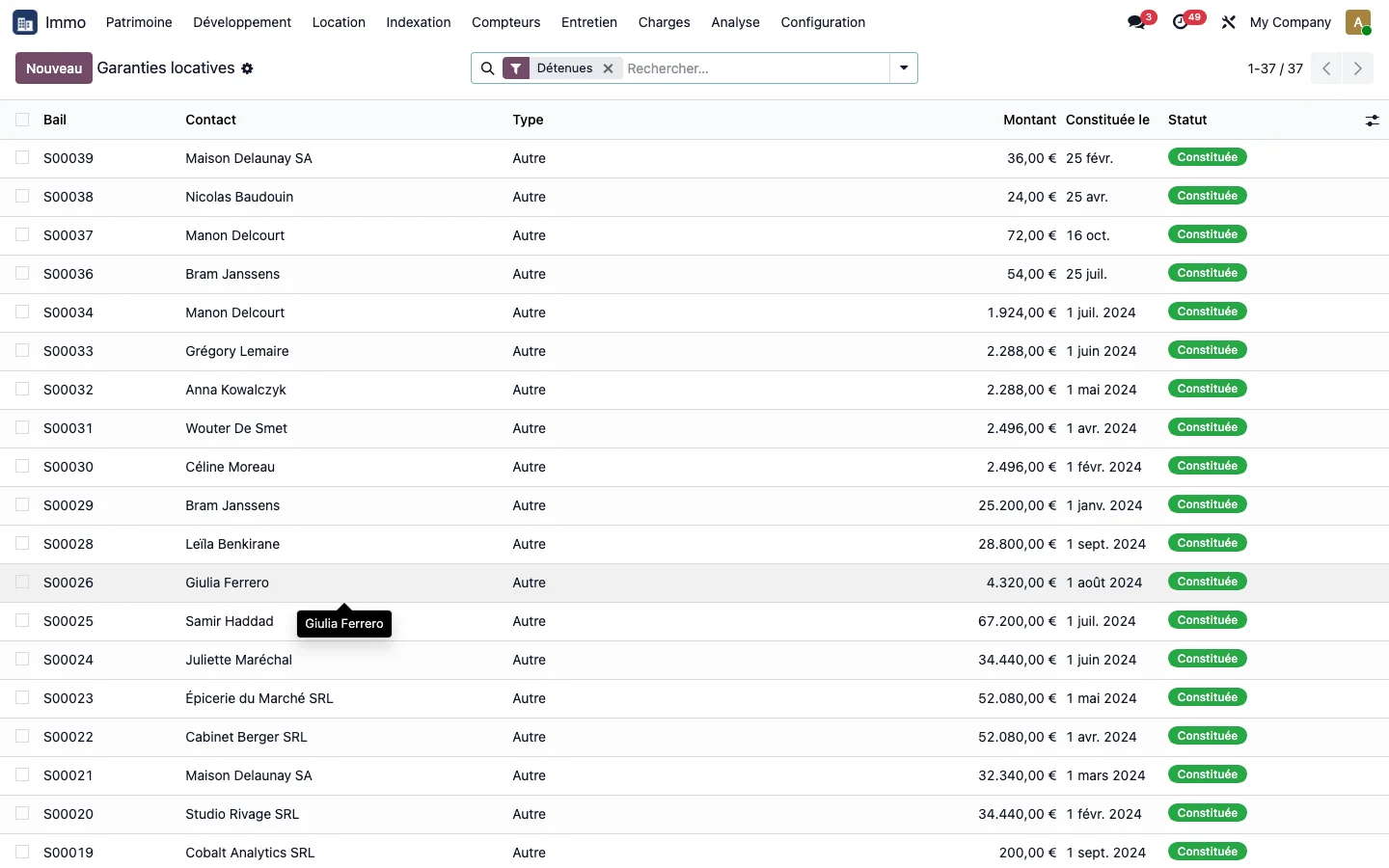The image size is (1389, 868).
Task: Click the Constituée status badge for S00038
Action: click(1208, 196)
